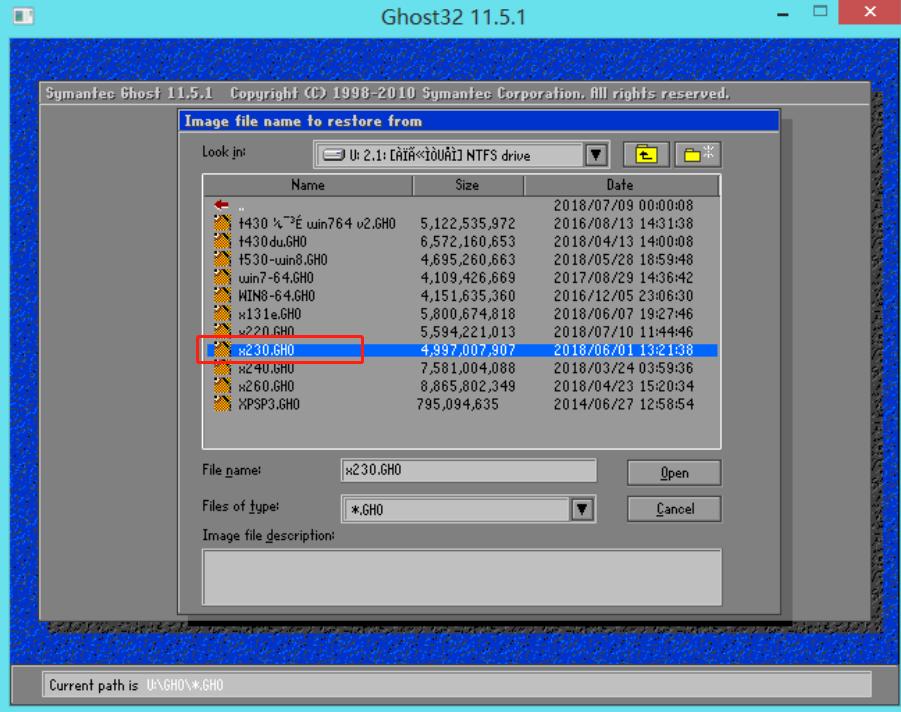Click the drive icon in the Look in box
This screenshot has height=712, width=901.
[x=336, y=156]
